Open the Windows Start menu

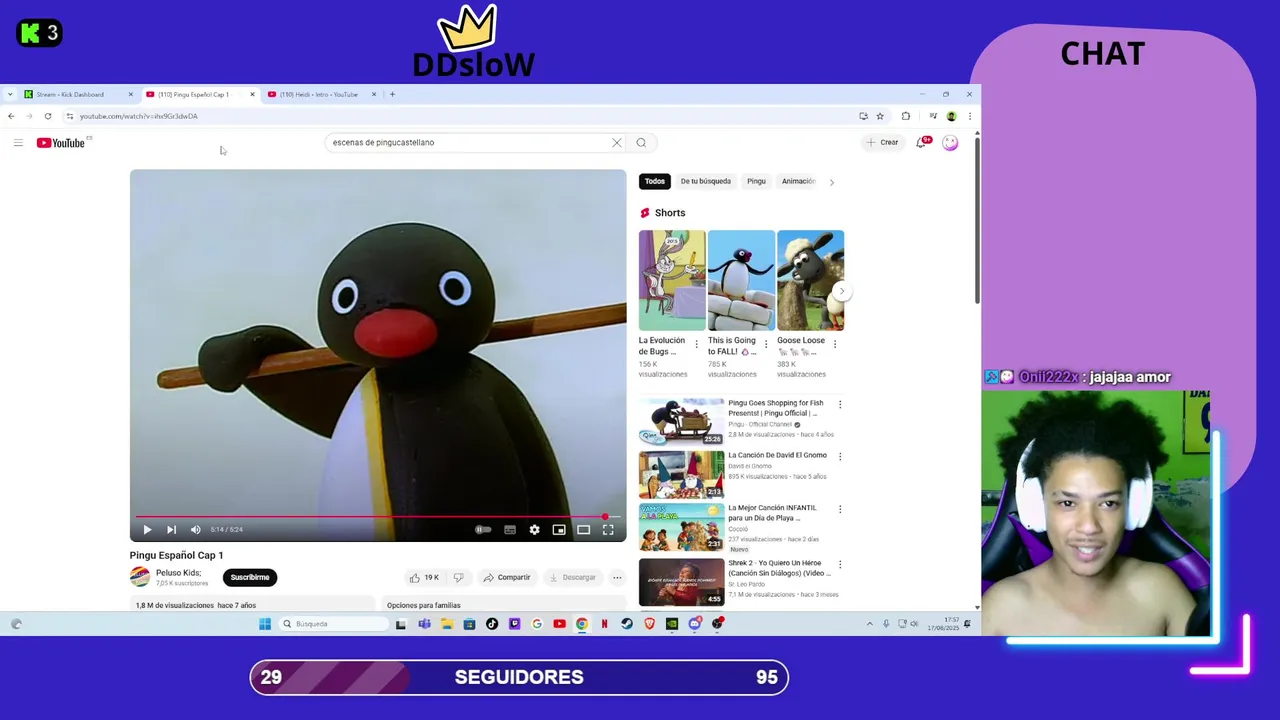tap(265, 624)
